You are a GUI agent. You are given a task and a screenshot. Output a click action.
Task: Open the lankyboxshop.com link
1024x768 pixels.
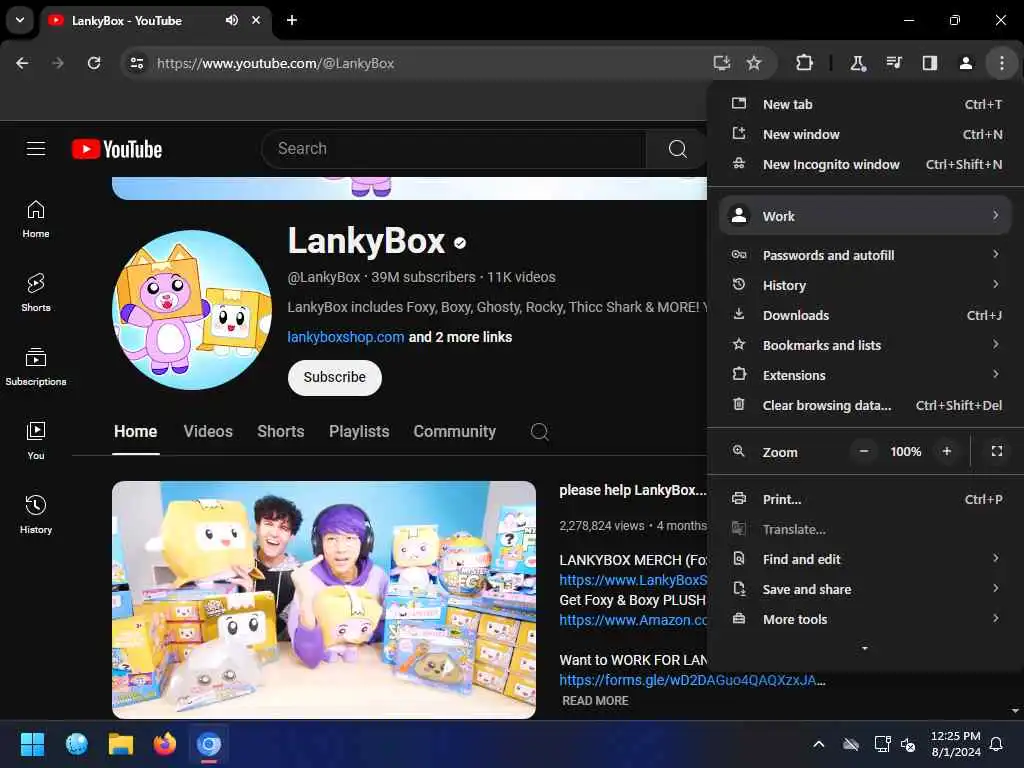click(x=345, y=337)
